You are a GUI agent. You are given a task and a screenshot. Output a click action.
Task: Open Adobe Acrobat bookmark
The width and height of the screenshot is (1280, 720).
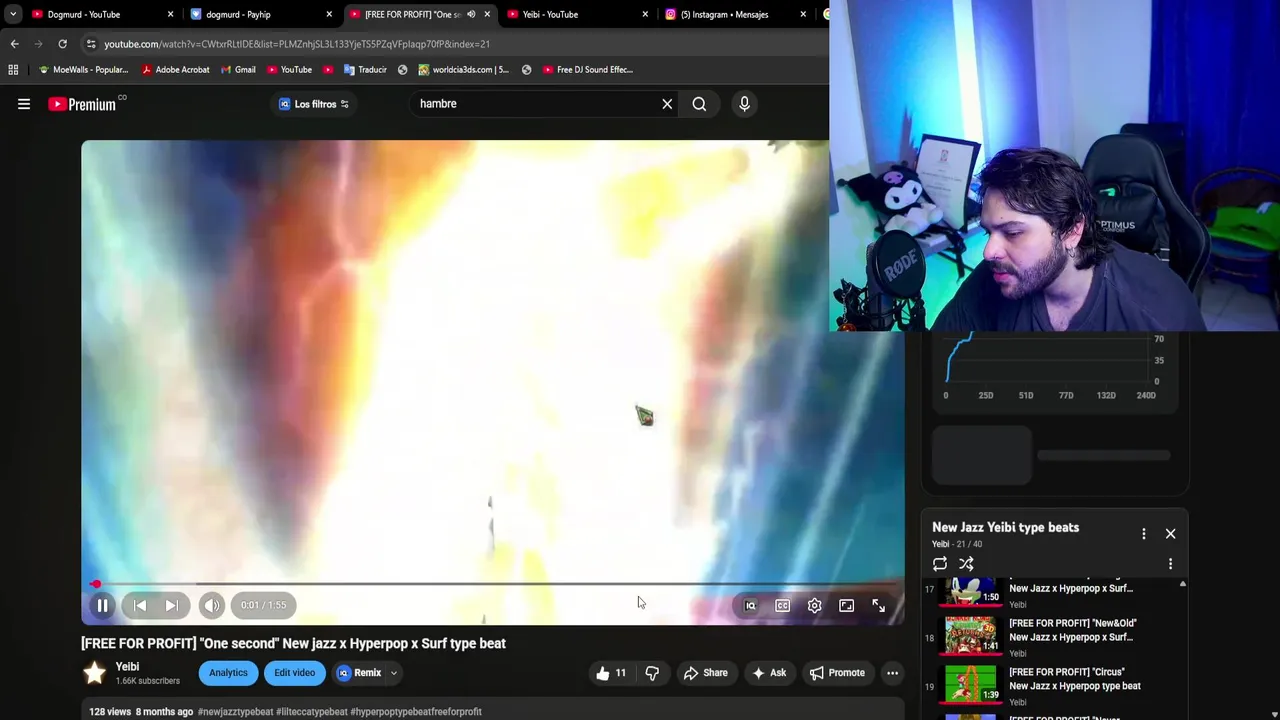click(175, 70)
